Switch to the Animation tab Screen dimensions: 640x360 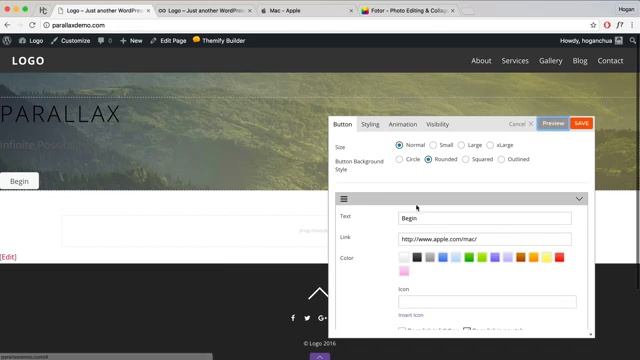(403, 124)
